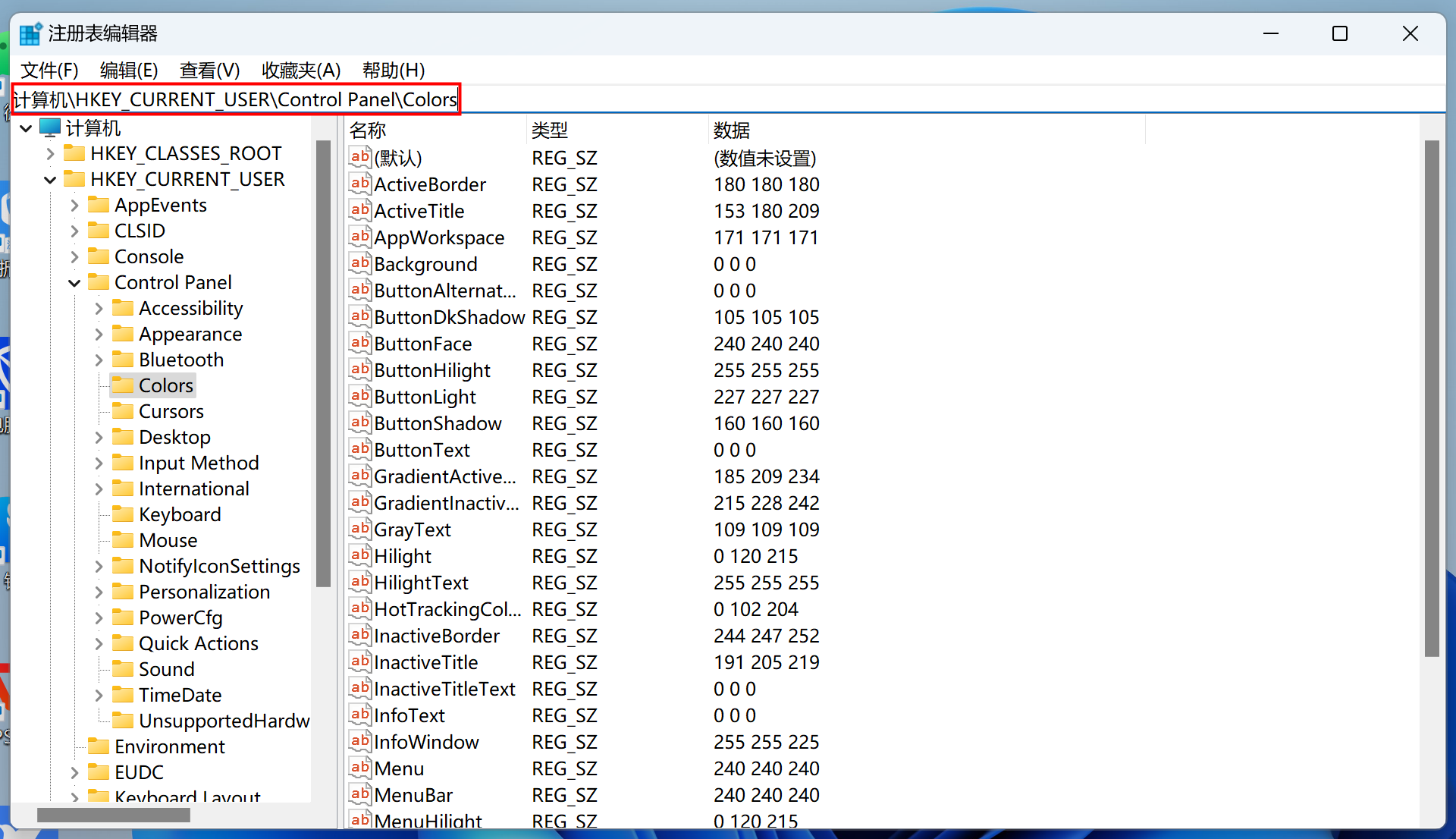
Task: Click the ab icon next to ActiveBorder
Action: point(359,184)
